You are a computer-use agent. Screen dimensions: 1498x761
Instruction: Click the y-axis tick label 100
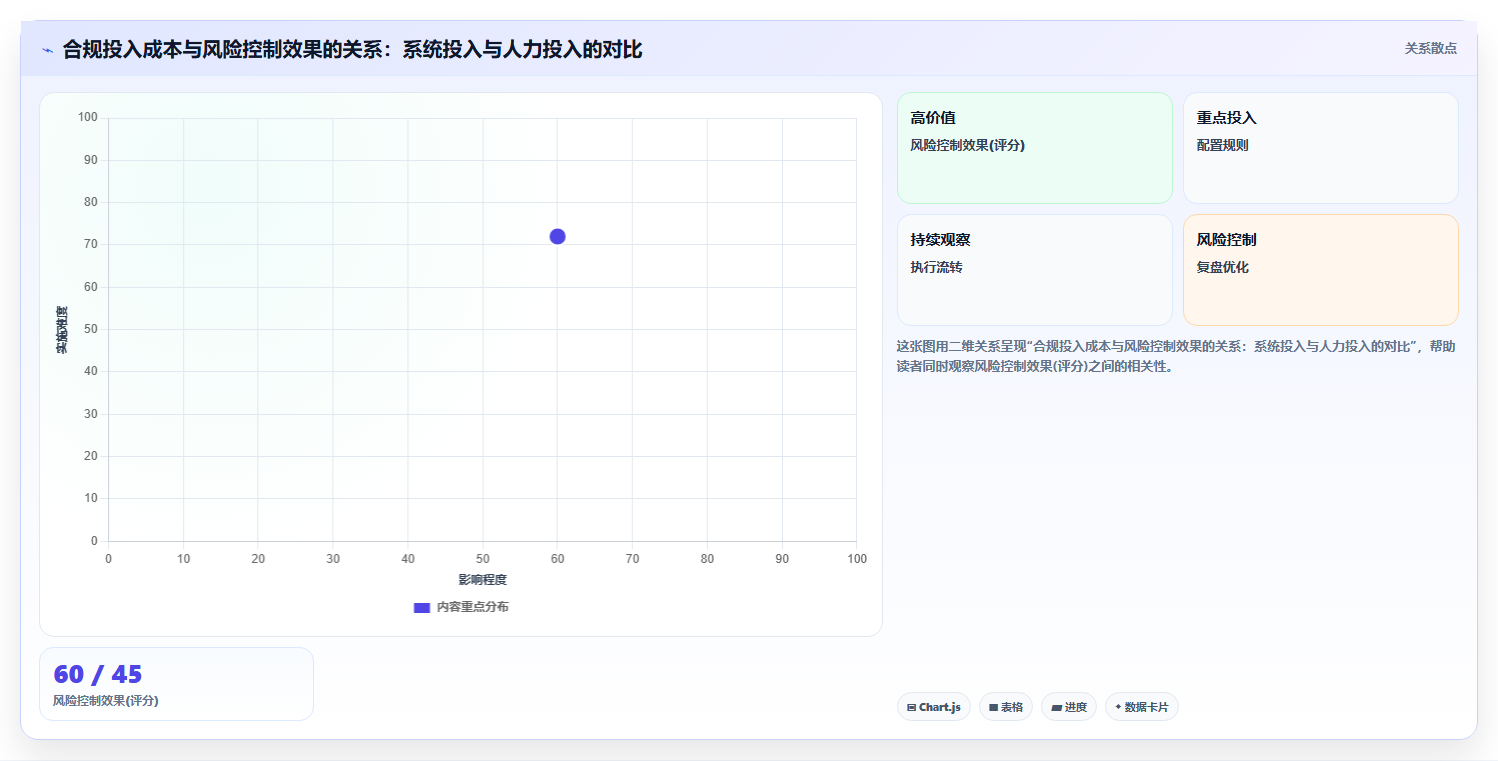(x=88, y=118)
